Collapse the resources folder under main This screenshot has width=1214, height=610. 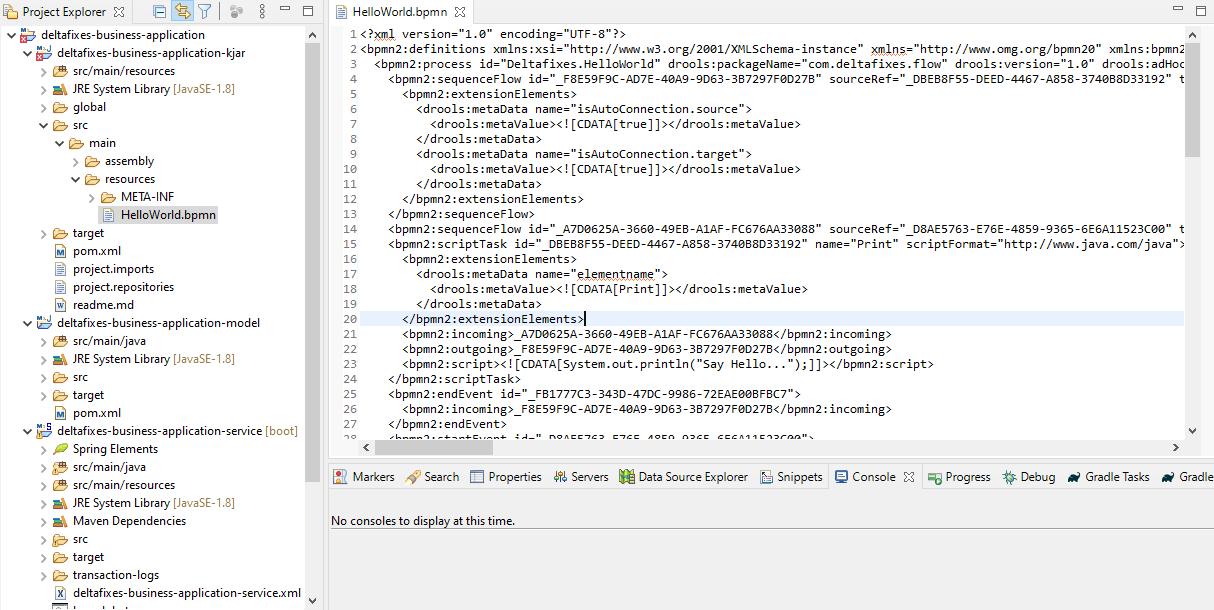click(x=76, y=179)
